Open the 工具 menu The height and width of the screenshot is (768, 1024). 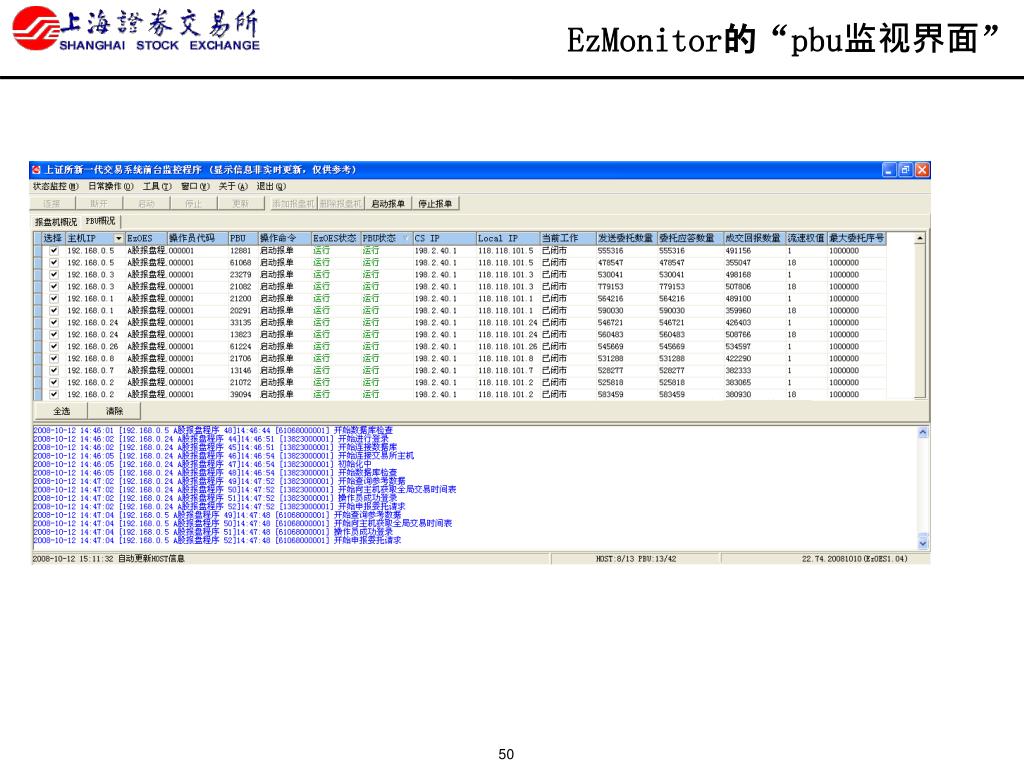pyautogui.click(x=157, y=187)
